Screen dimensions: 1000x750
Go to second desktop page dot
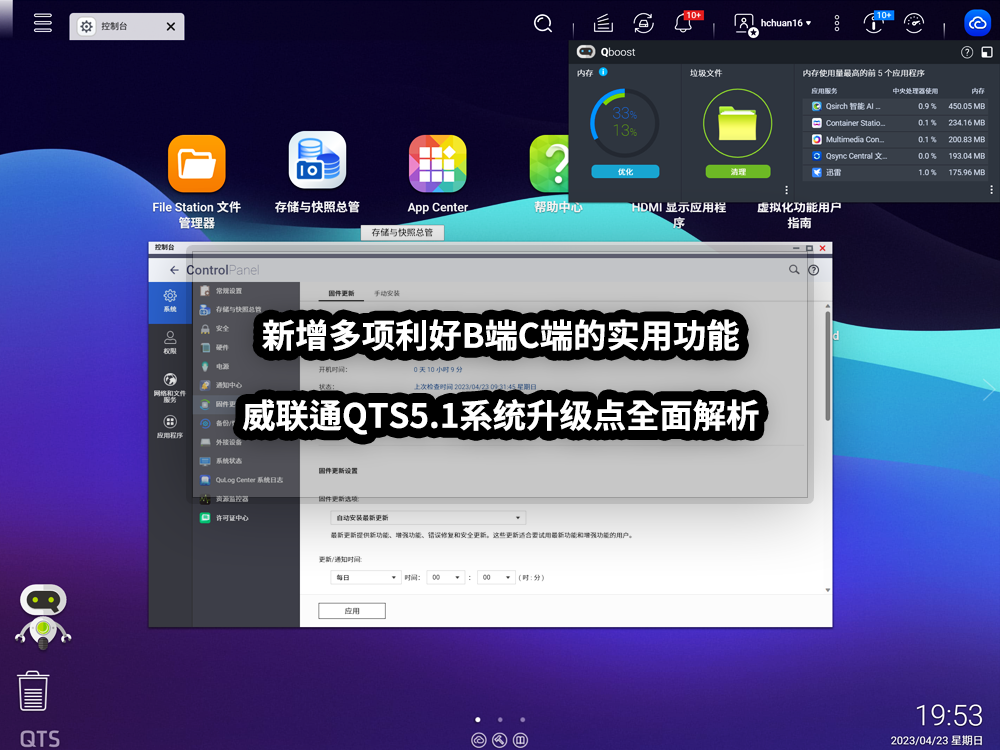tap(500, 719)
